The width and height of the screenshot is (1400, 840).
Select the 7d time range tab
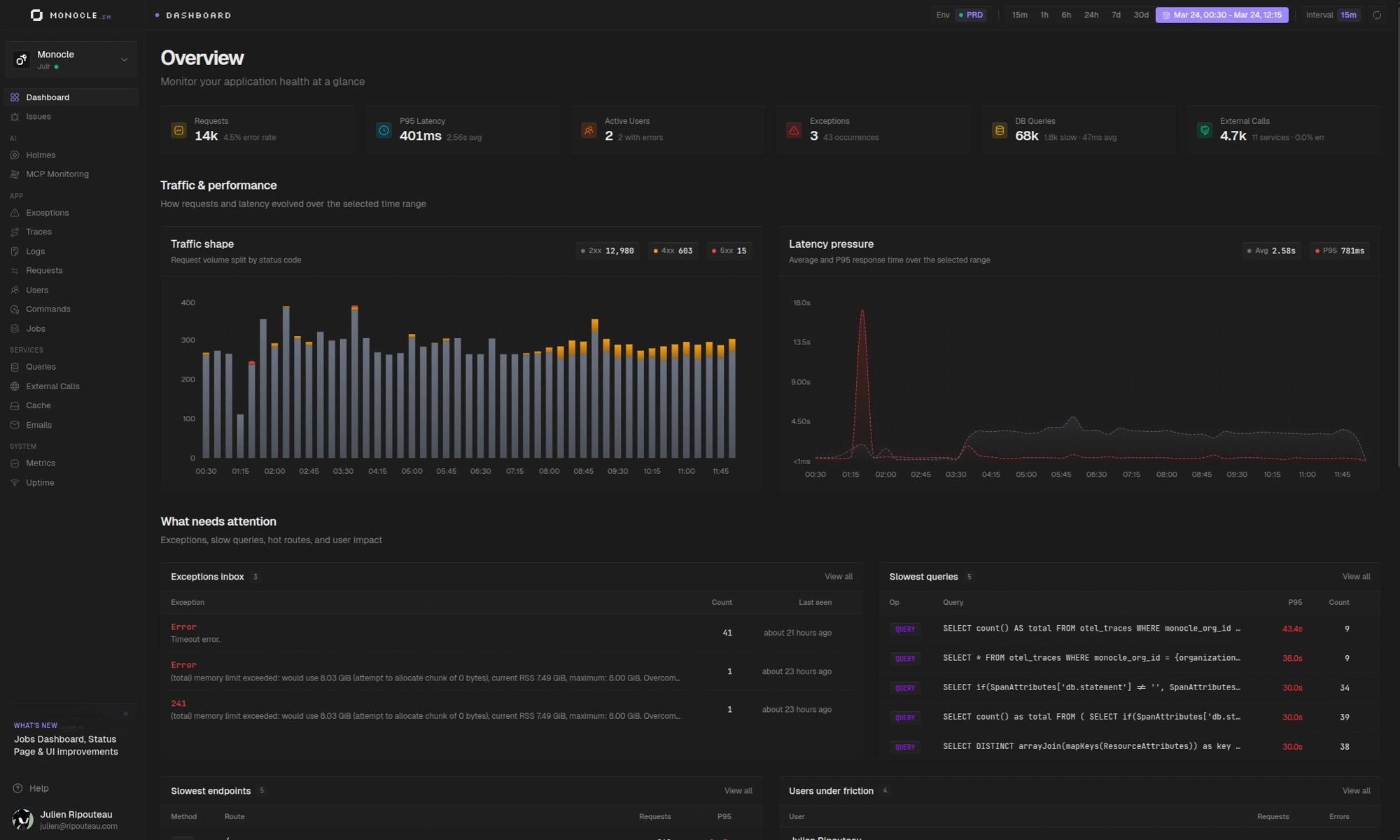pos(1116,15)
